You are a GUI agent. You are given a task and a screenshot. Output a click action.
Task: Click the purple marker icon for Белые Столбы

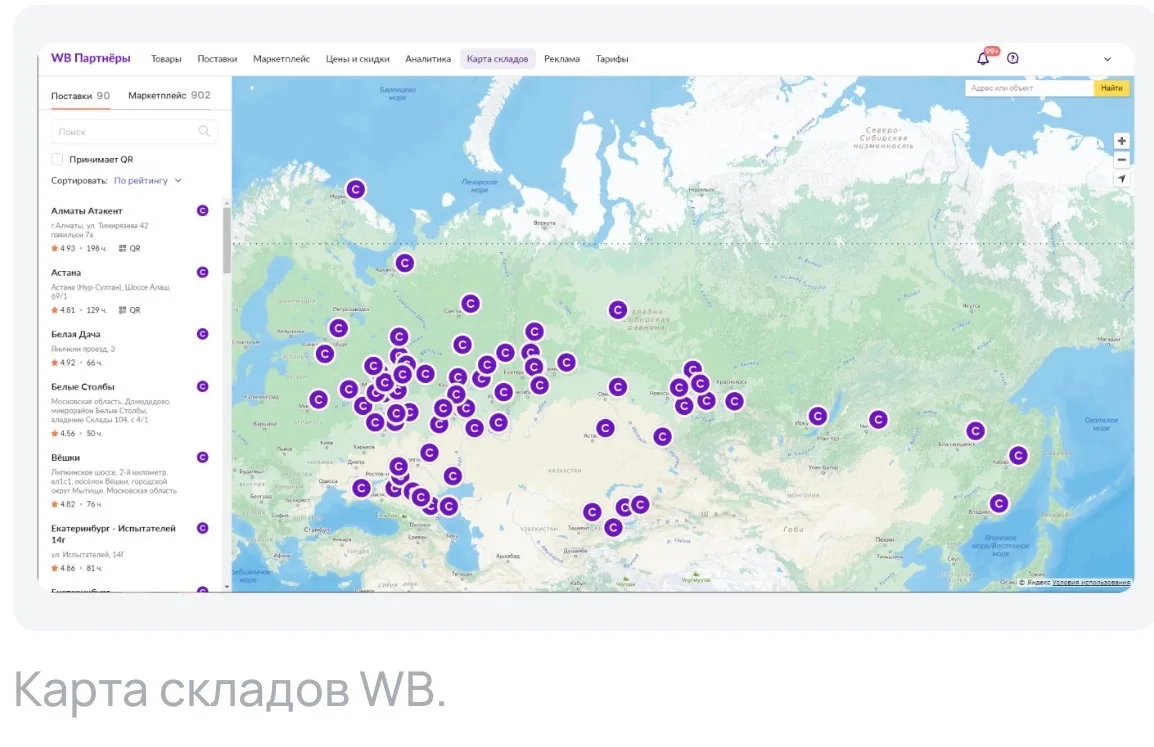coord(202,386)
